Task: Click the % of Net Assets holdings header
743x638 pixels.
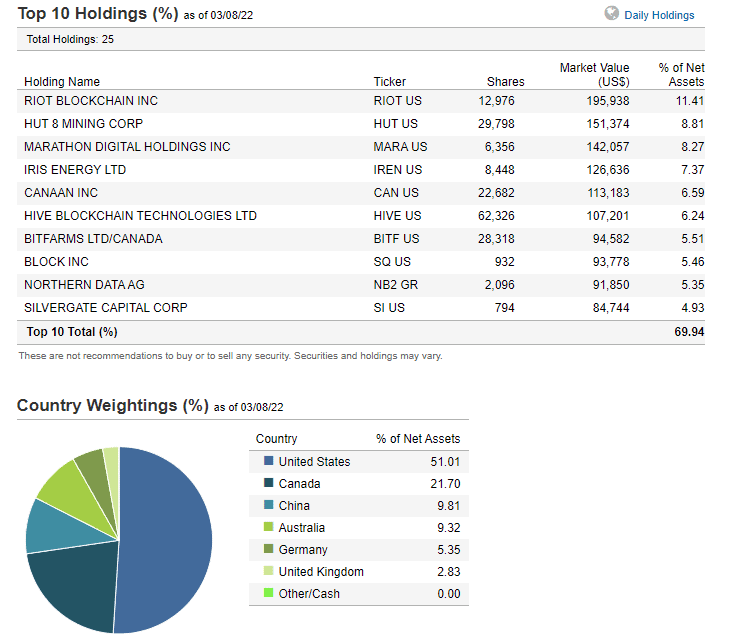Action: click(x=681, y=75)
